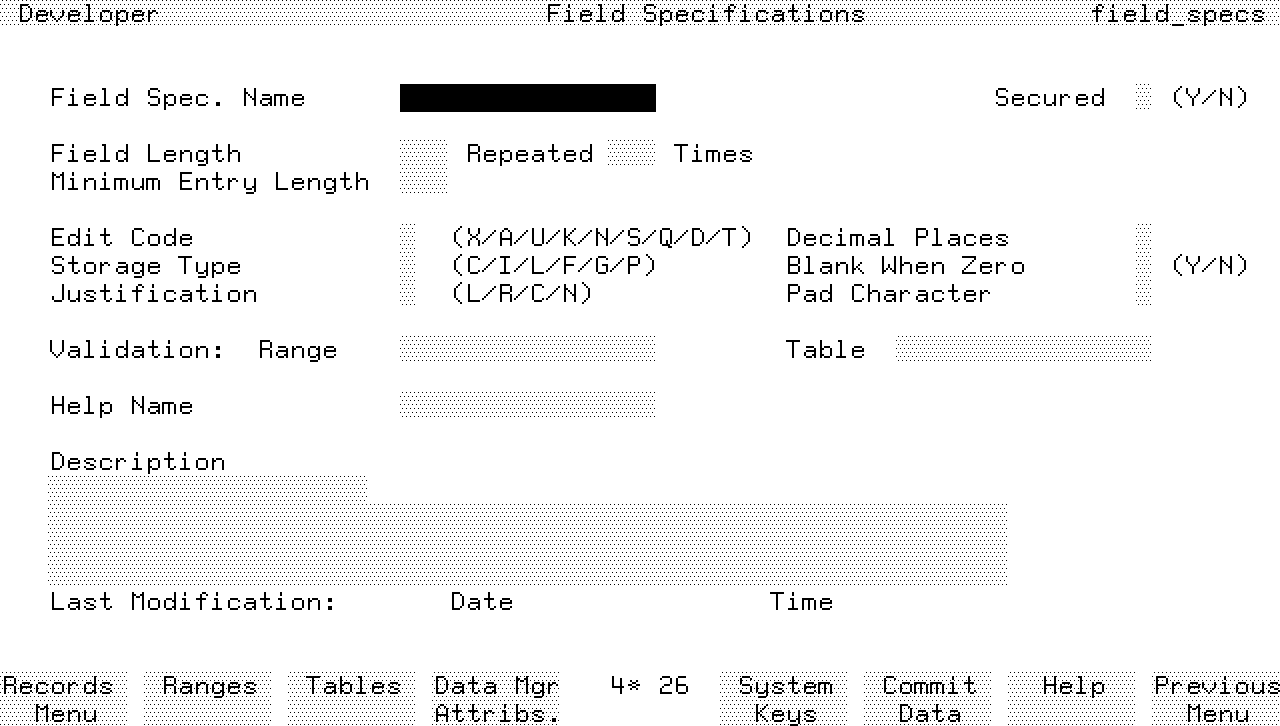Click the Repeated Times input field

[631, 154]
